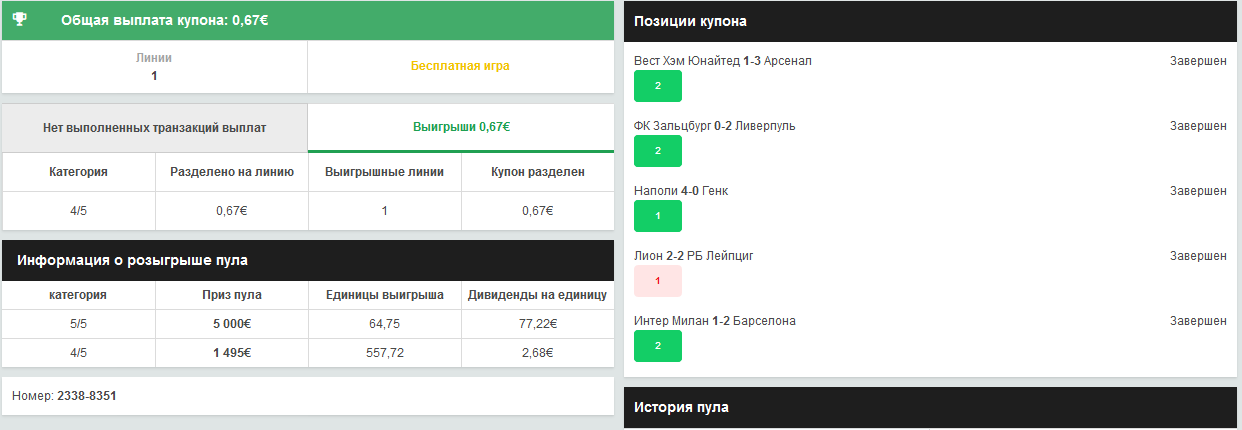Click pick 1 under Napoli–Genk match
Image resolution: width=1242 pixels, height=430 pixels.
[x=657, y=216]
